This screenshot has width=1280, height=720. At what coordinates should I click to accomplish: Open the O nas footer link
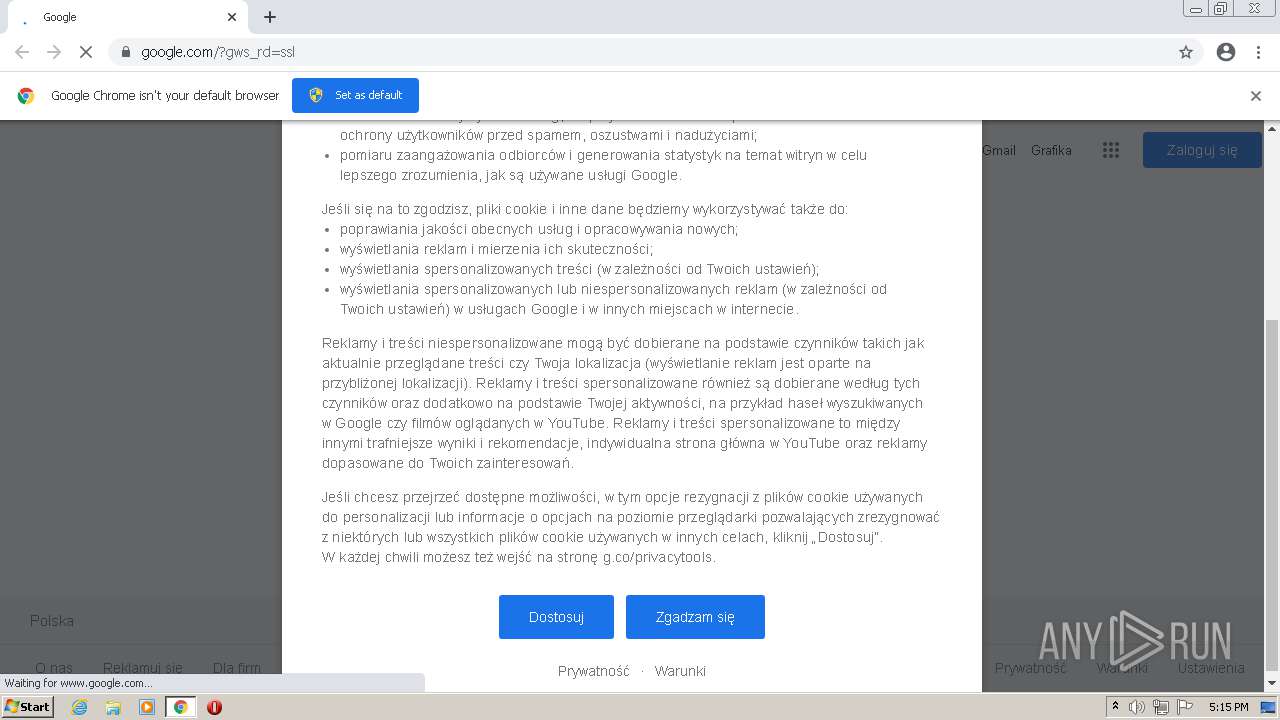coord(54,668)
